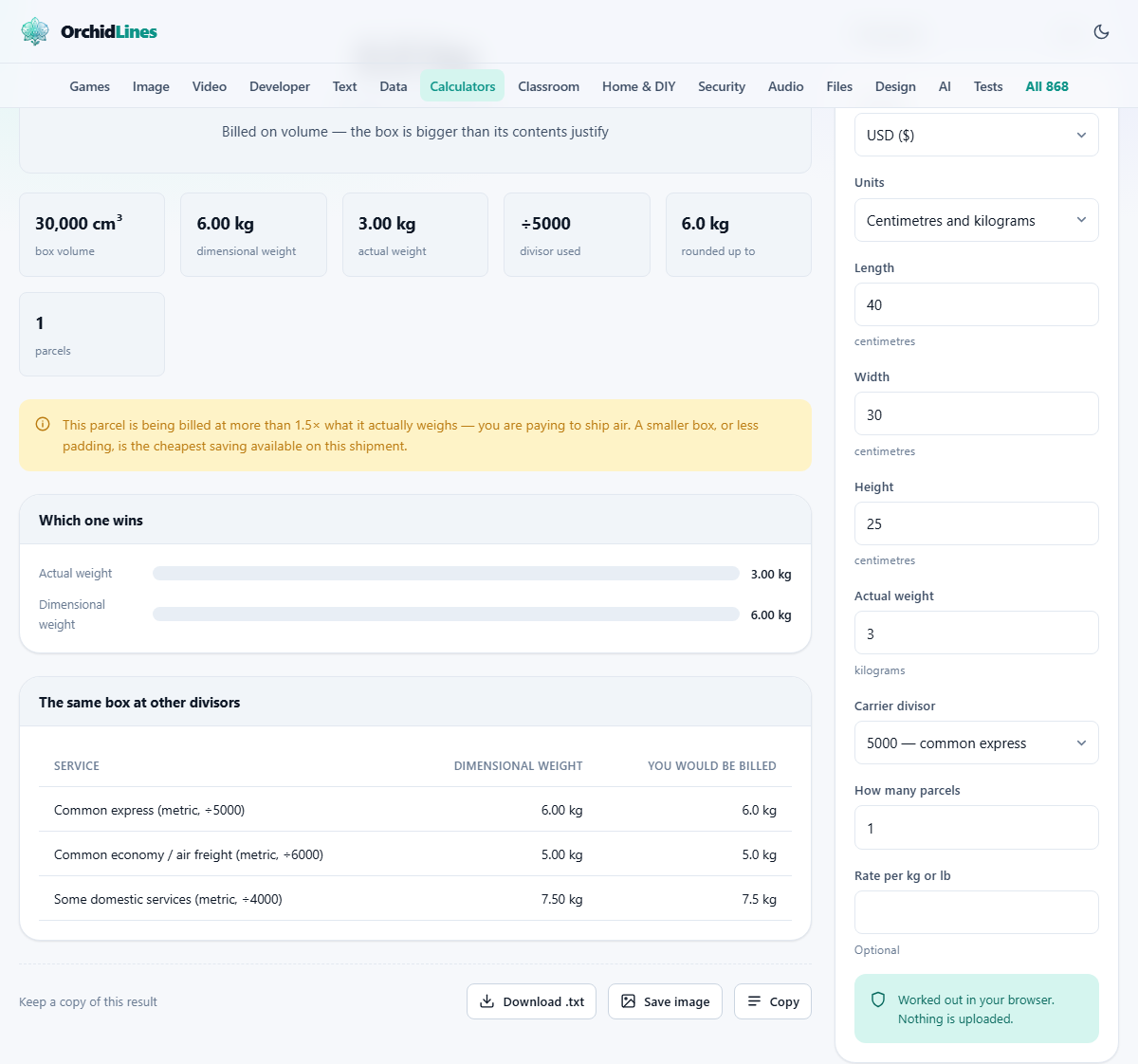Viewport: 1138px width, 1064px height.
Task: Switch to the Image category tab
Action: tap(151, 86)
